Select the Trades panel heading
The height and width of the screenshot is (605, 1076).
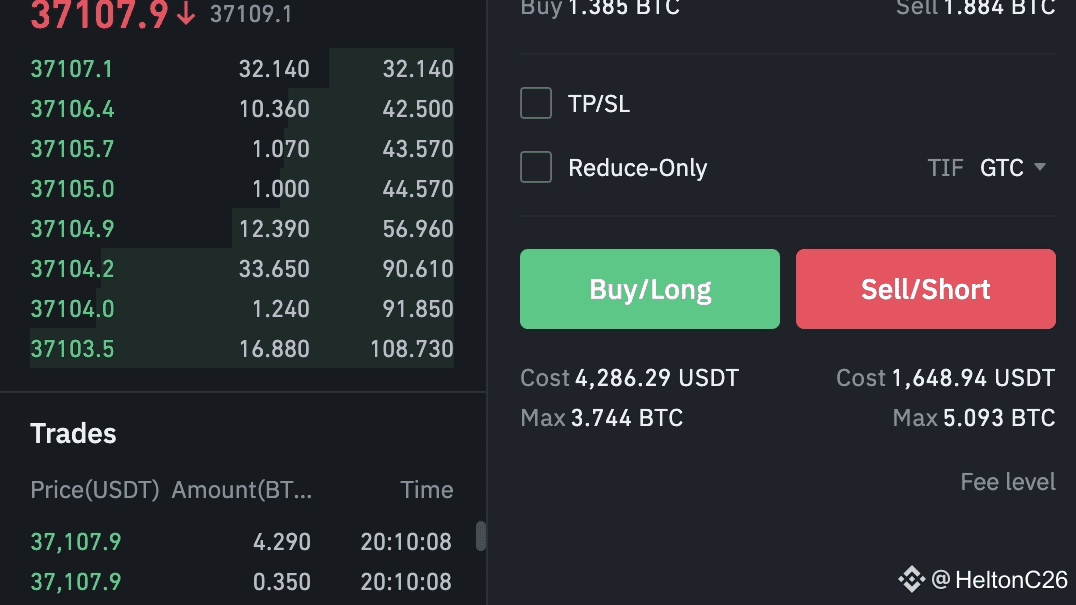point(73,433)
